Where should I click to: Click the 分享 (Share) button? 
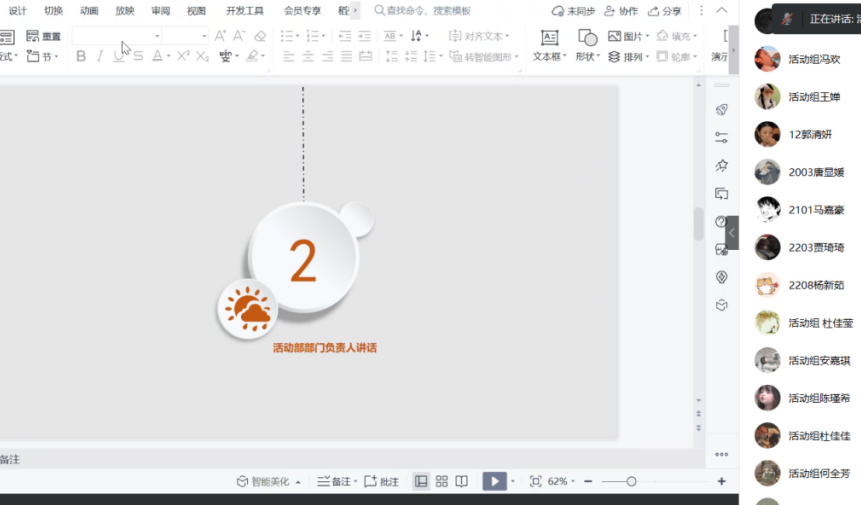pos(665,11)
